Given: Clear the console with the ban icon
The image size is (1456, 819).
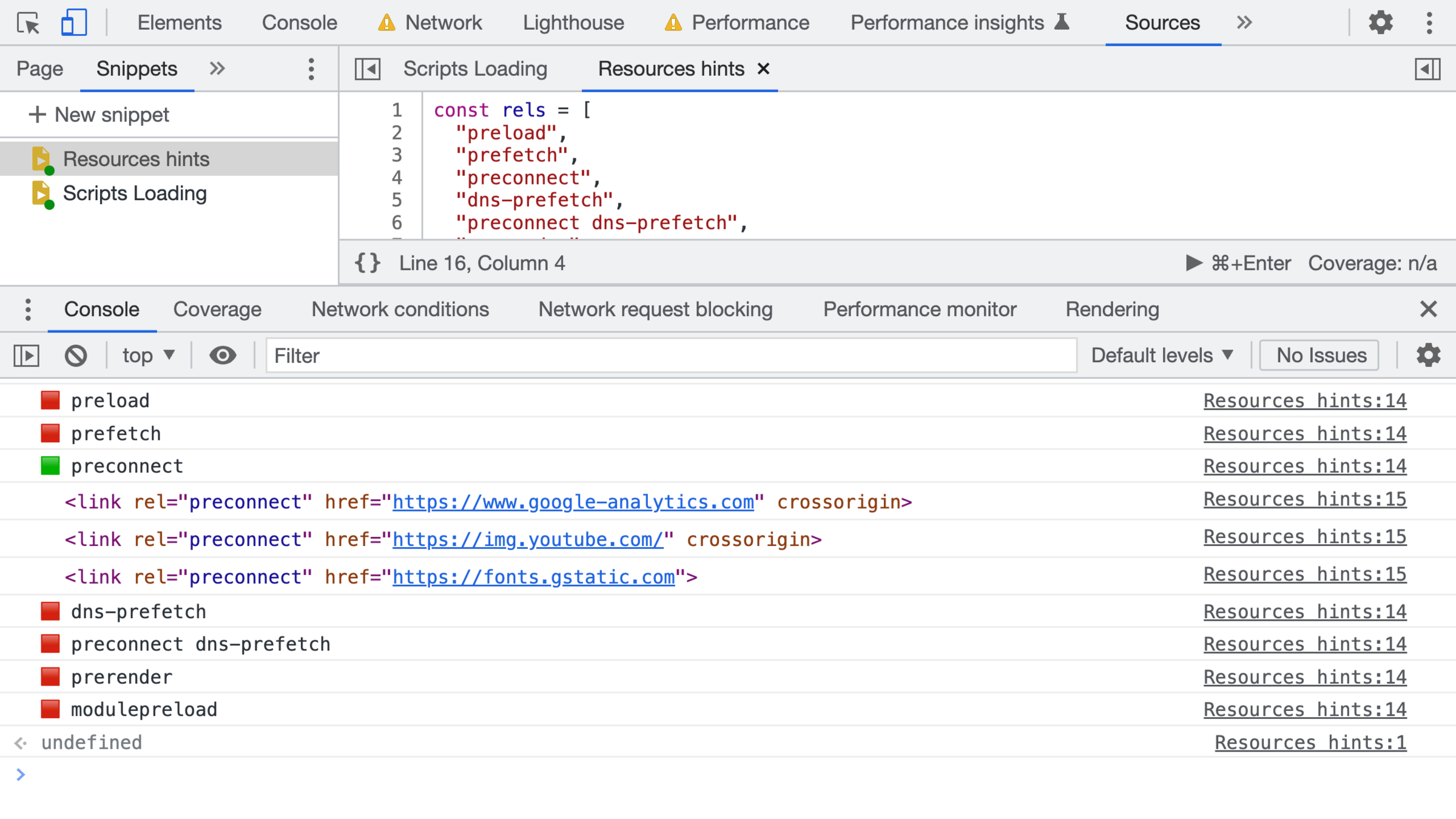Looking at the screenshot, I should pos(76,356).
